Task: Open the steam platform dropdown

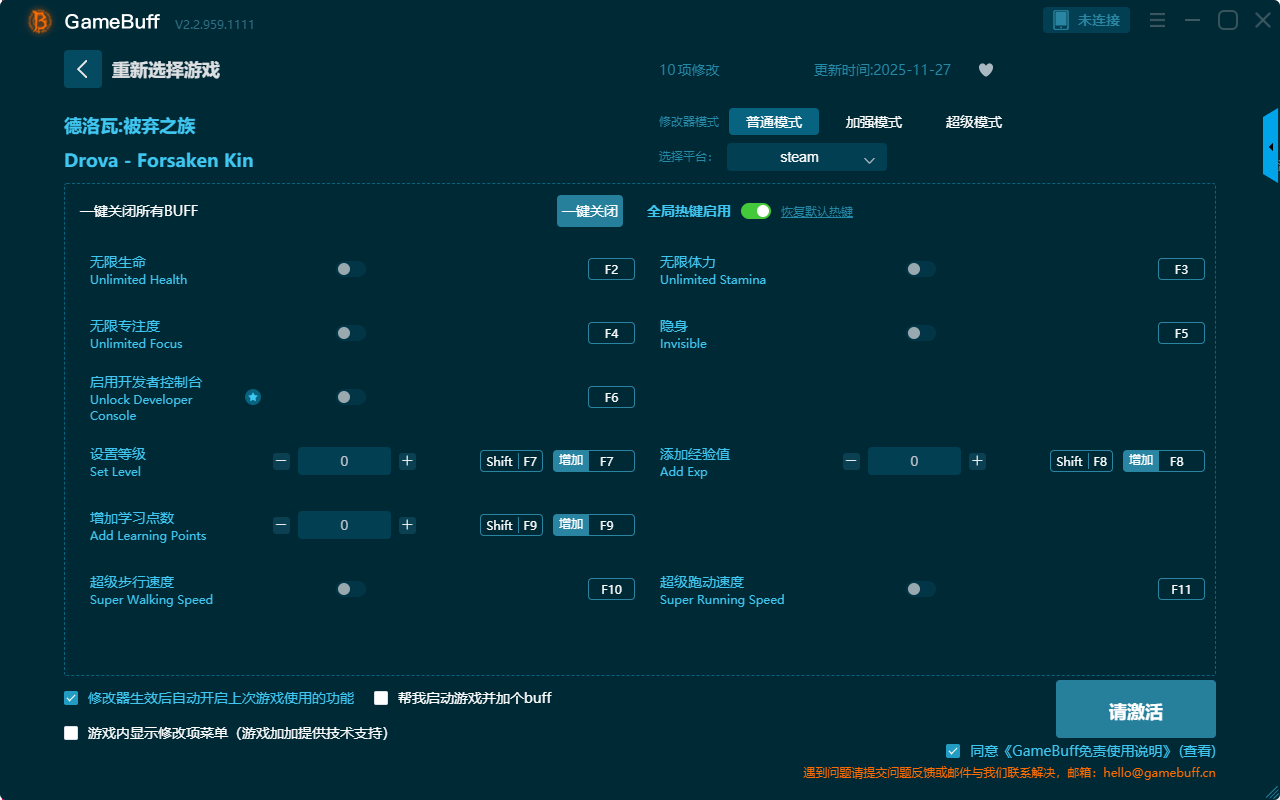Action: 806,157
